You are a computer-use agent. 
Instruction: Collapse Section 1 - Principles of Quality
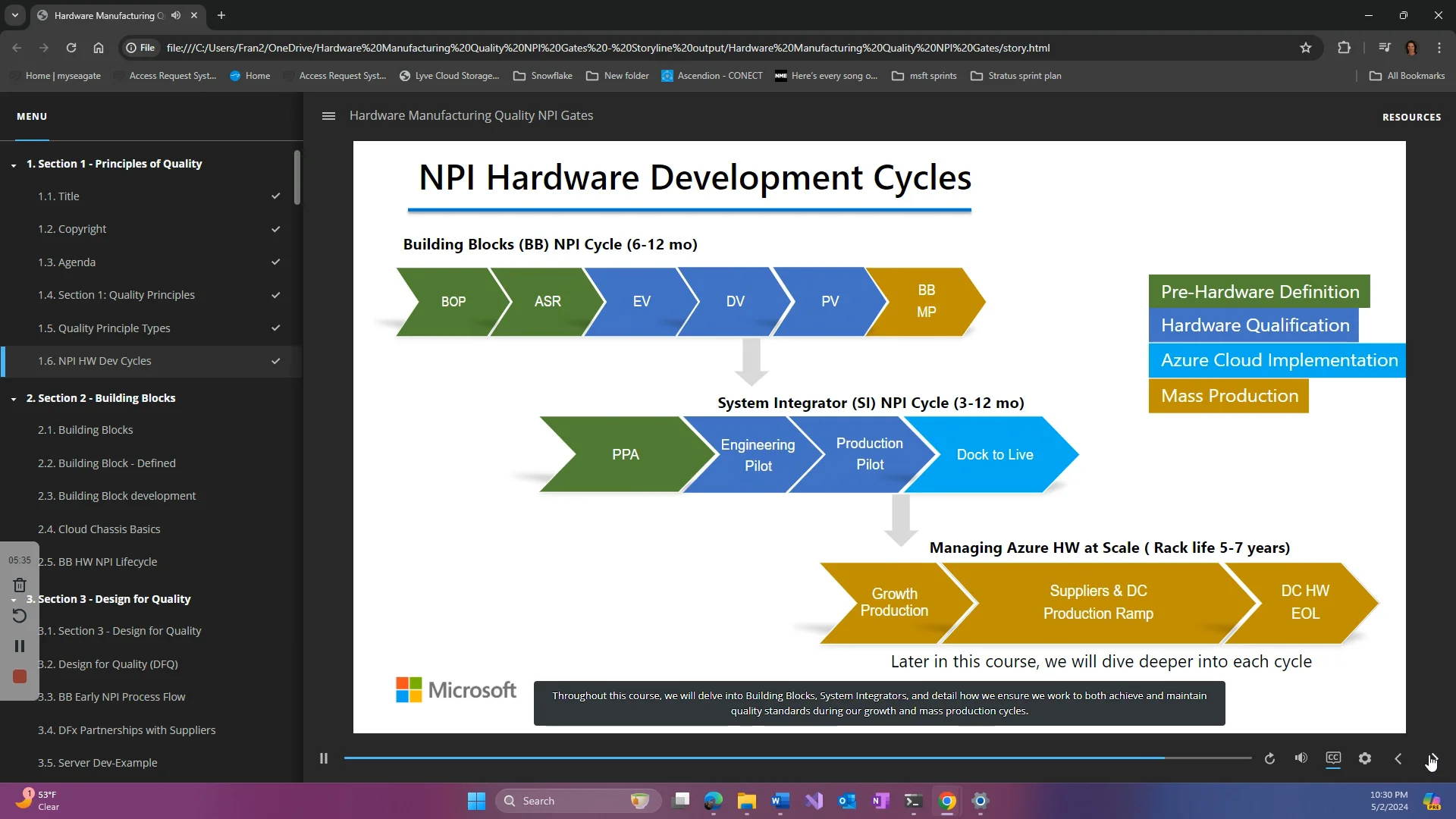(x=14, y=164)
